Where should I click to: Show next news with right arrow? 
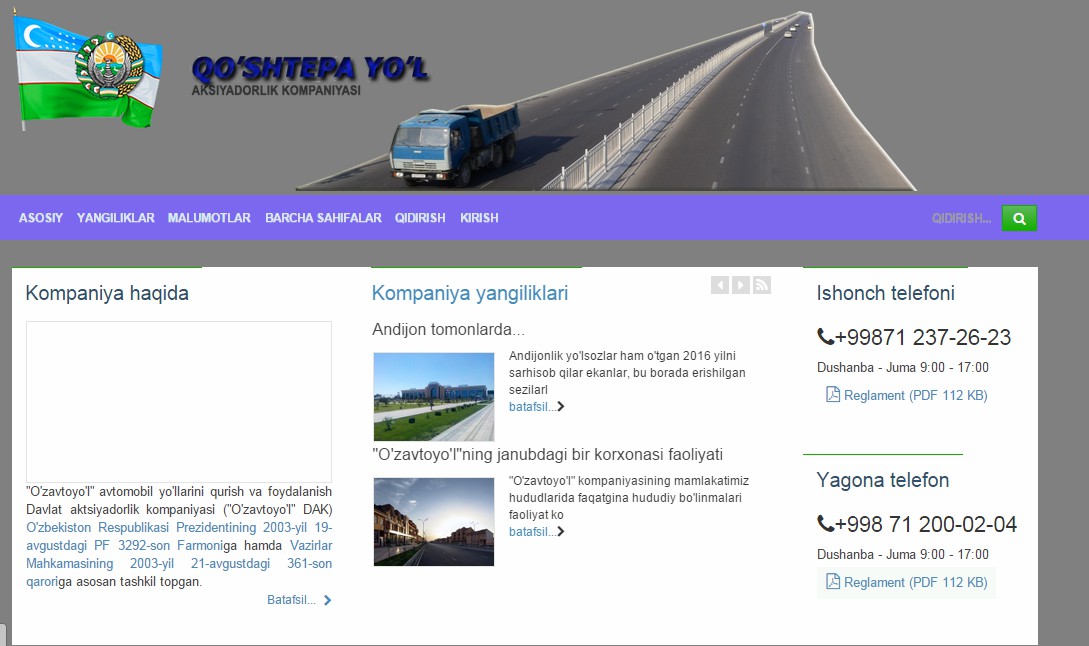741,285
